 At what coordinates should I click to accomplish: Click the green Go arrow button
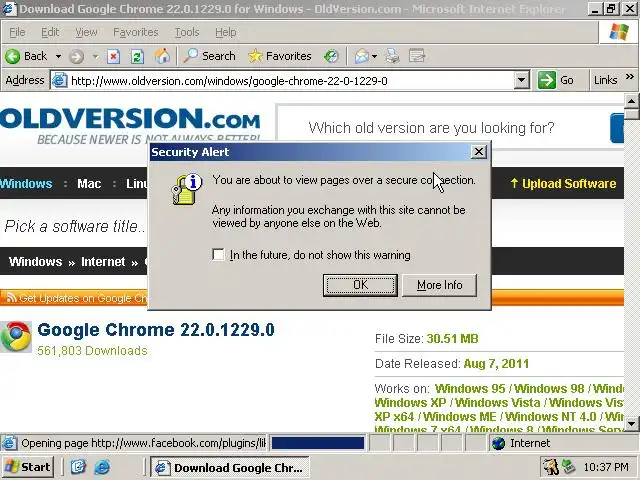pyautogui.click(x=547, y=80)
